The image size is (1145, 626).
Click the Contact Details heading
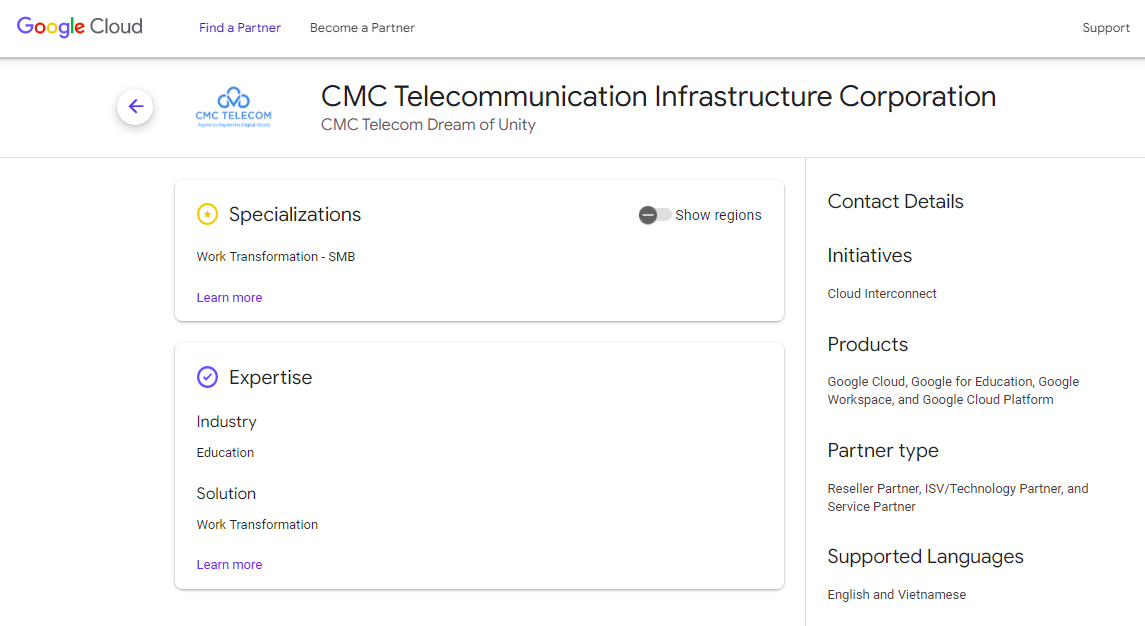(x=895, y=202)
